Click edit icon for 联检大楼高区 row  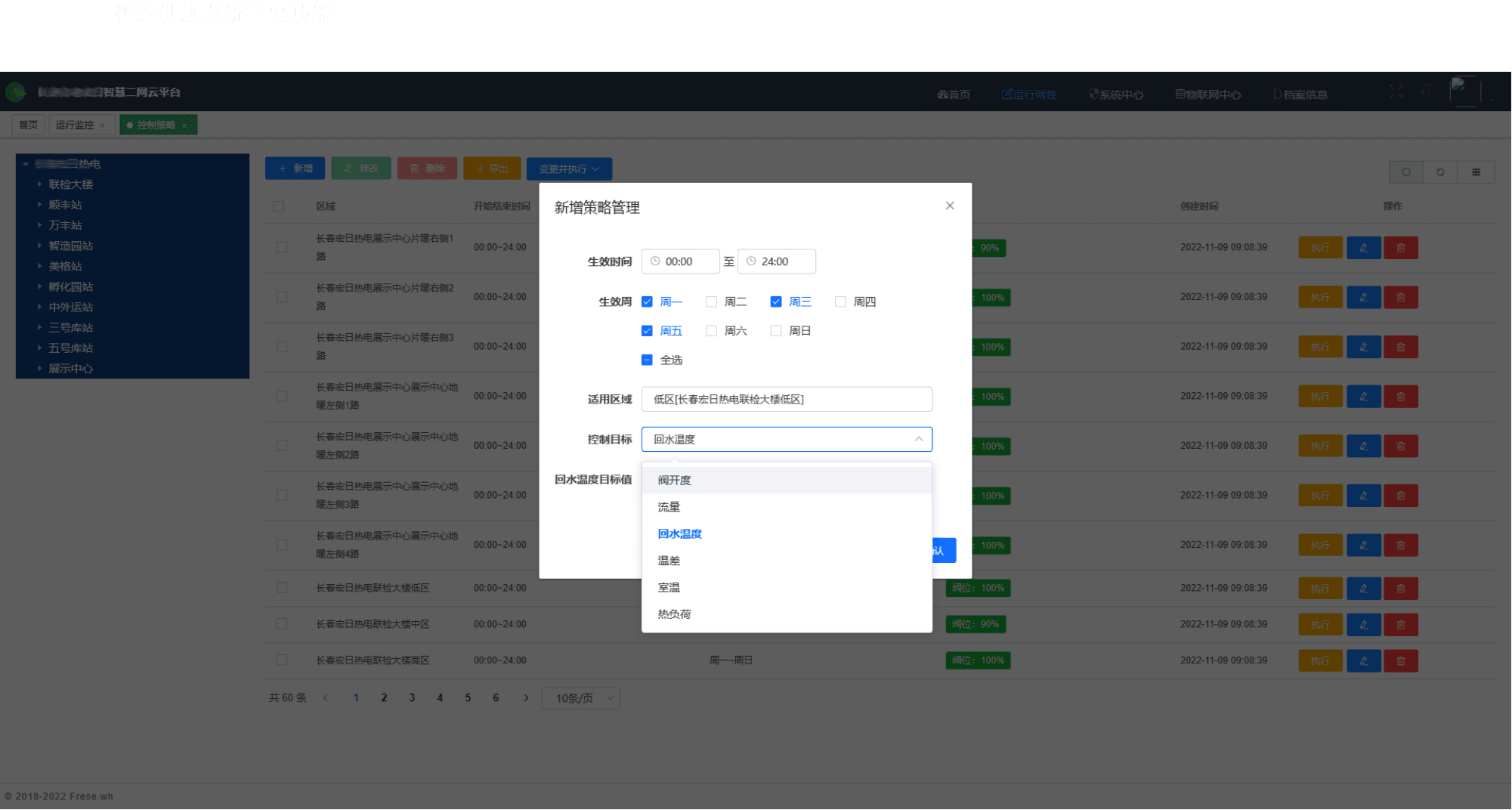(1364, 660)
